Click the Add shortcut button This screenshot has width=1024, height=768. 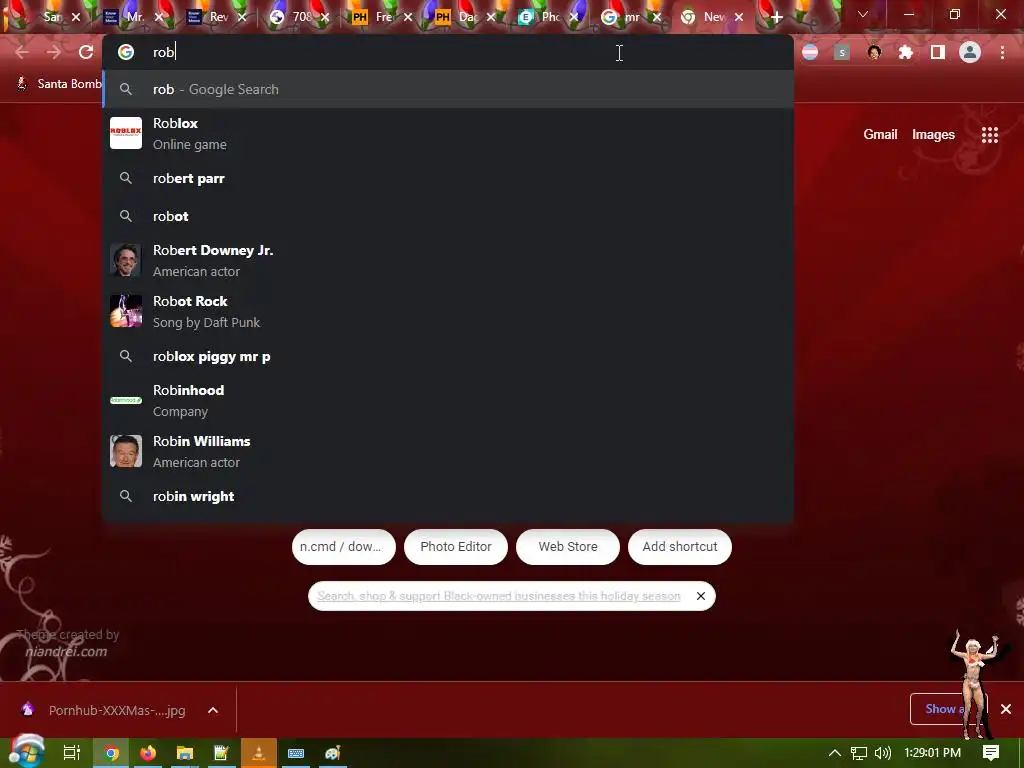[x=680, y=547]
